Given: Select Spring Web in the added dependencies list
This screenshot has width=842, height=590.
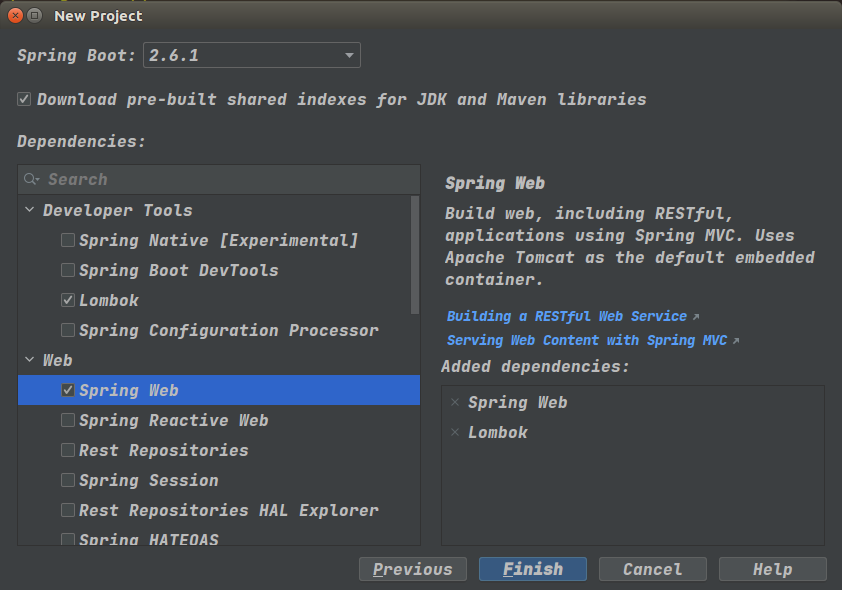Looking at the screenshot, I should [x=518, y=402].
